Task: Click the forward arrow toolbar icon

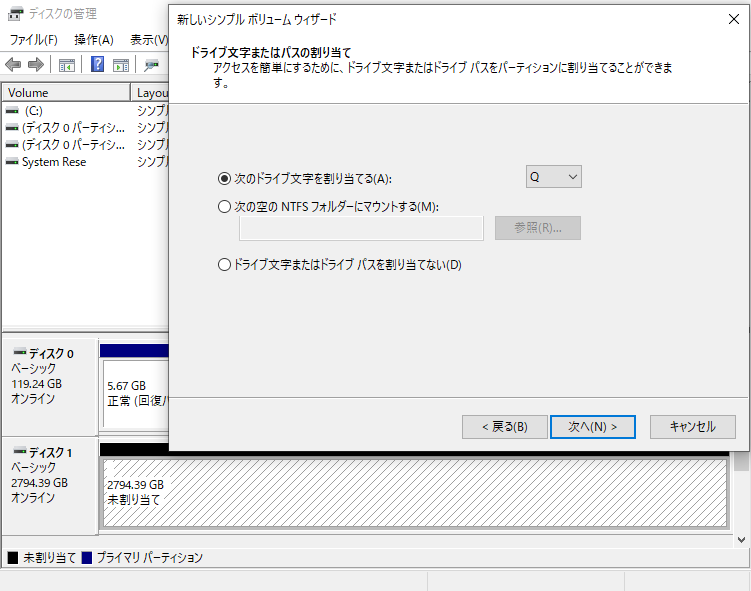Action: (x=36, y=65)
